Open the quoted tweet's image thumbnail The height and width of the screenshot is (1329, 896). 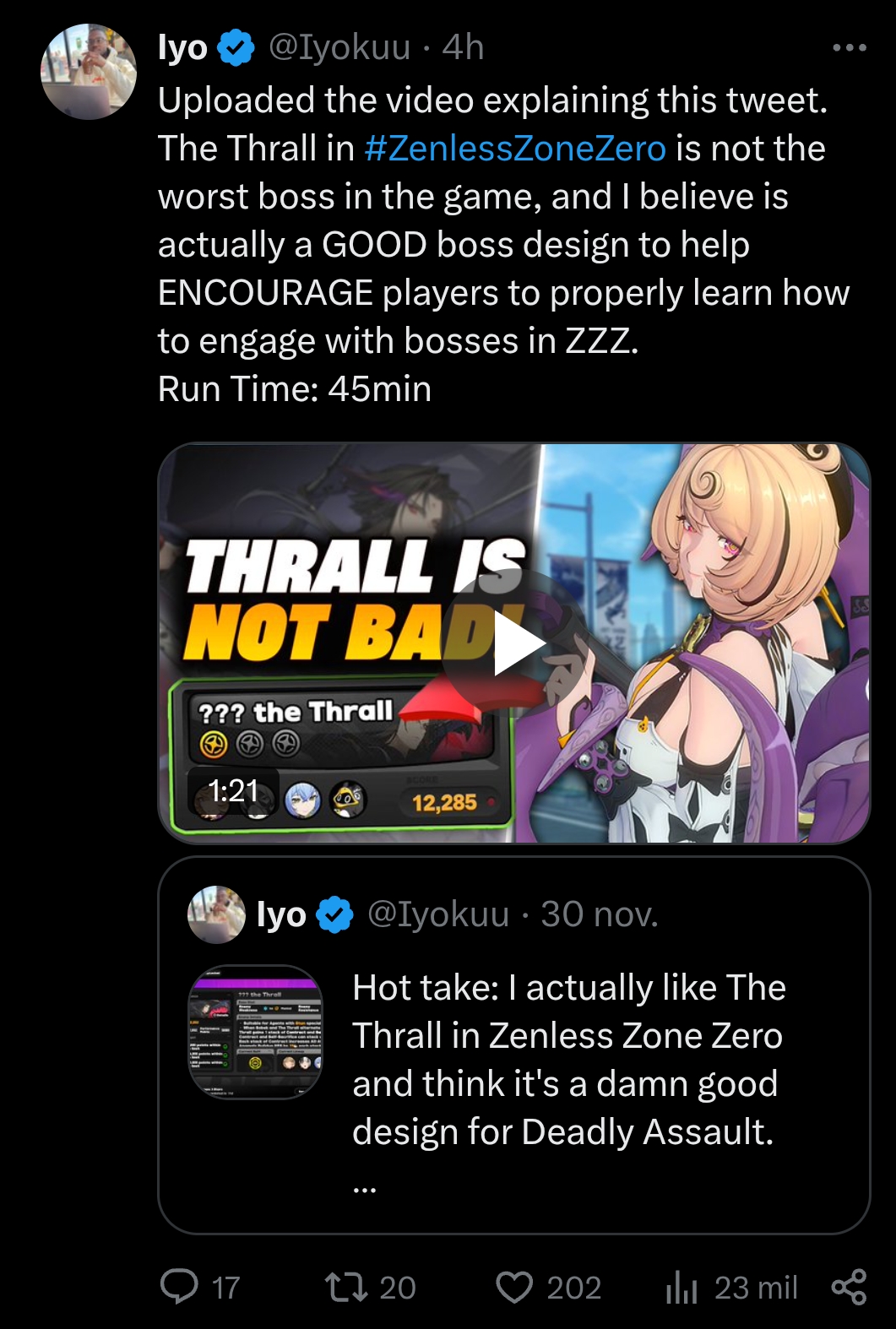(x=256, y=1032)
